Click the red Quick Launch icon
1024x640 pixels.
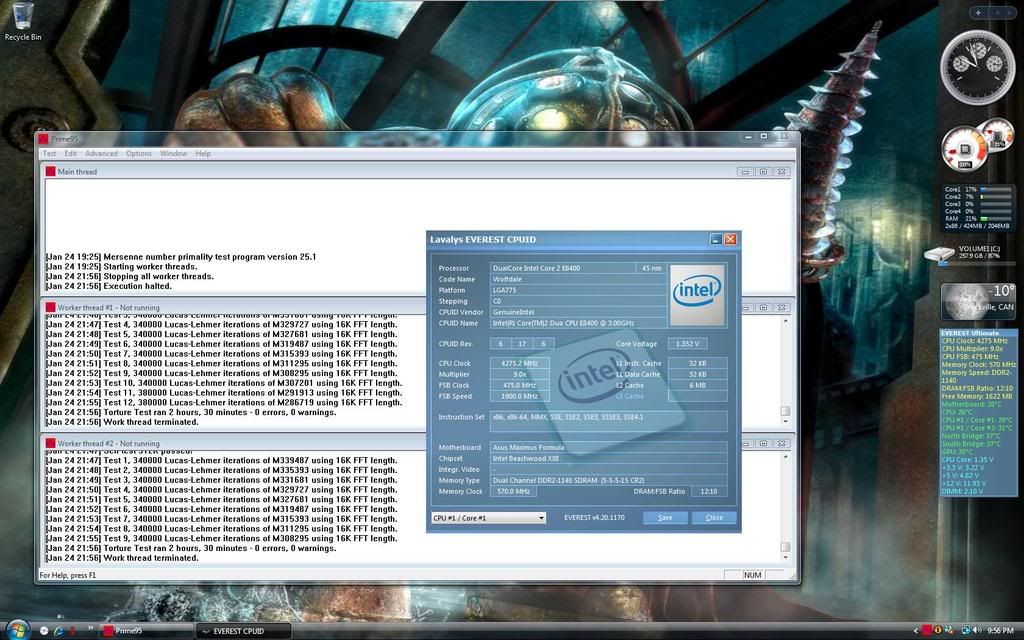72,631
